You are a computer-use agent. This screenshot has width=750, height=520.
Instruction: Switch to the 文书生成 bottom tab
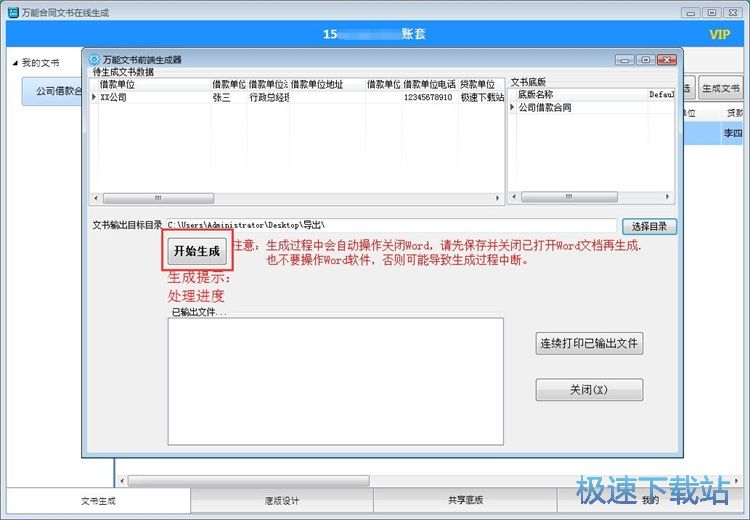click(98, 500)
